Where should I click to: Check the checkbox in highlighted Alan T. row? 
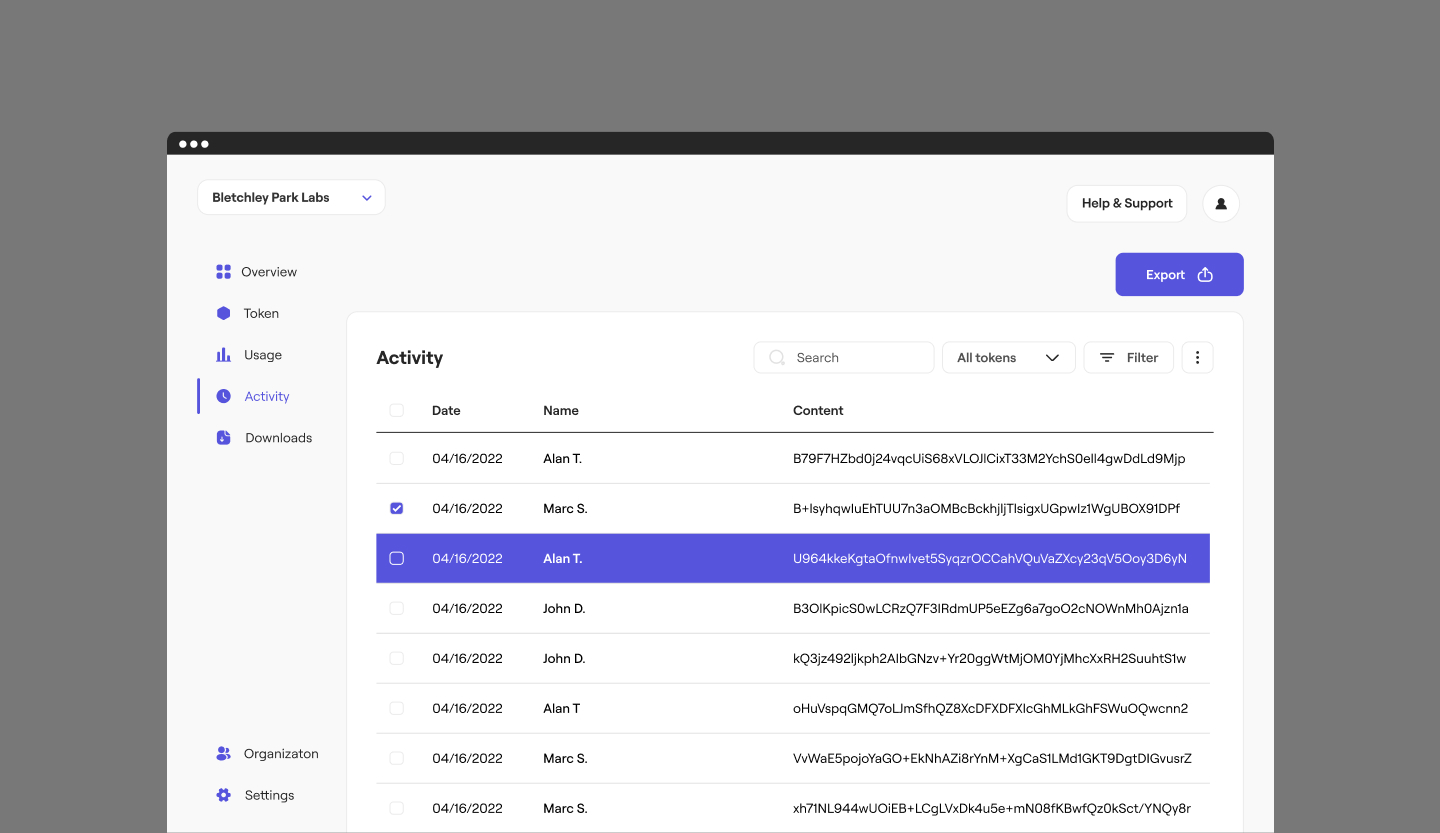(397, 559)
